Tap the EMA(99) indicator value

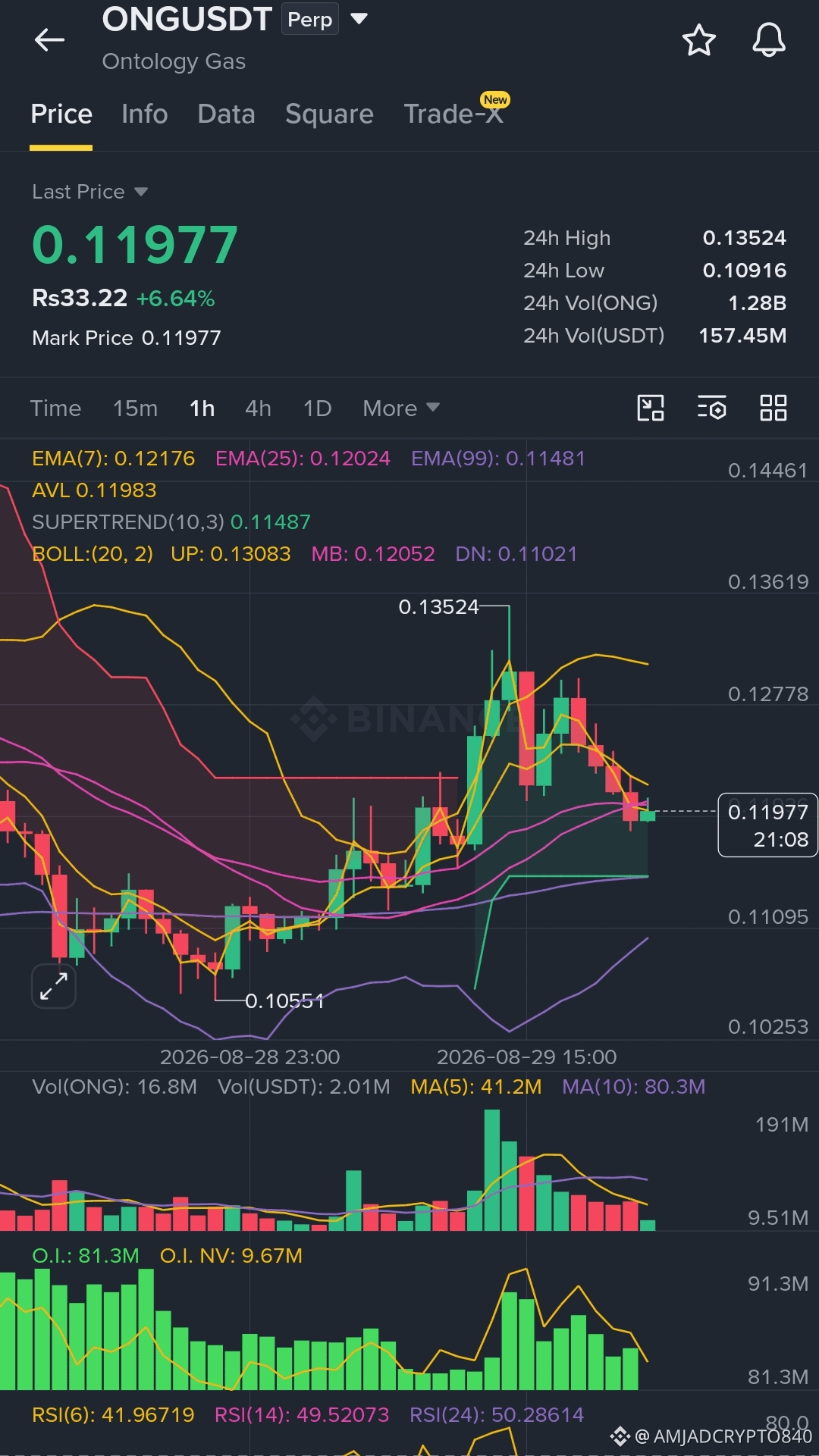click(498, 459)
